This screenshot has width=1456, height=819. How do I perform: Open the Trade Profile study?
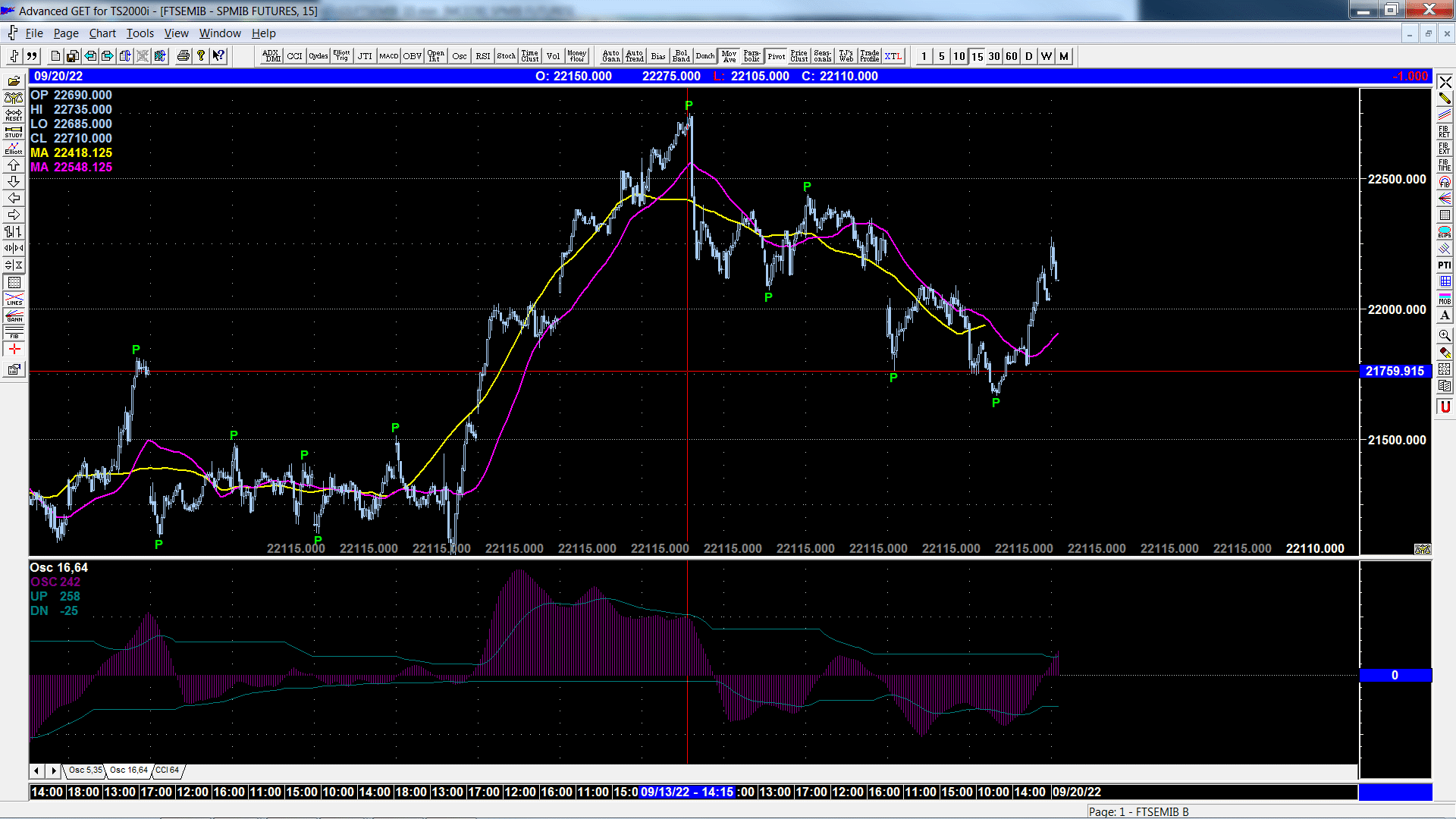click(870, 56)
